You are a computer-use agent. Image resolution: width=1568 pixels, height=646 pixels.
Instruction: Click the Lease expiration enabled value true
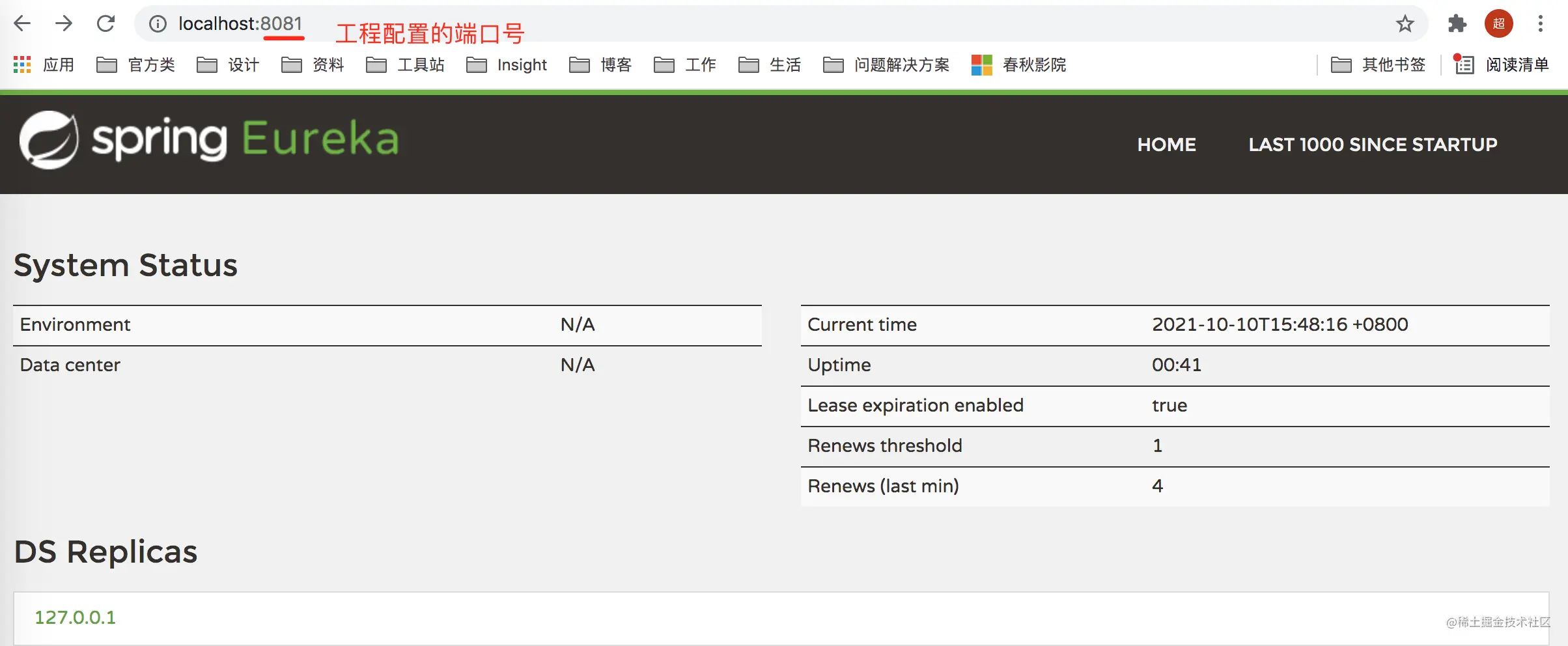point(1169,405)
